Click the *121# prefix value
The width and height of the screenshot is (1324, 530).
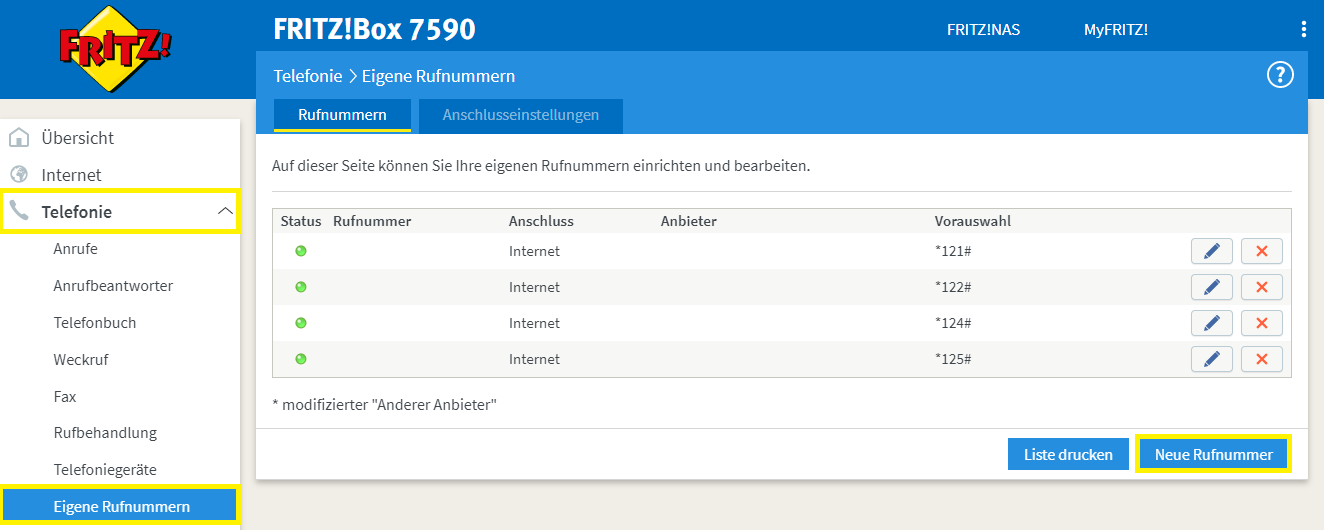point(953,251)
